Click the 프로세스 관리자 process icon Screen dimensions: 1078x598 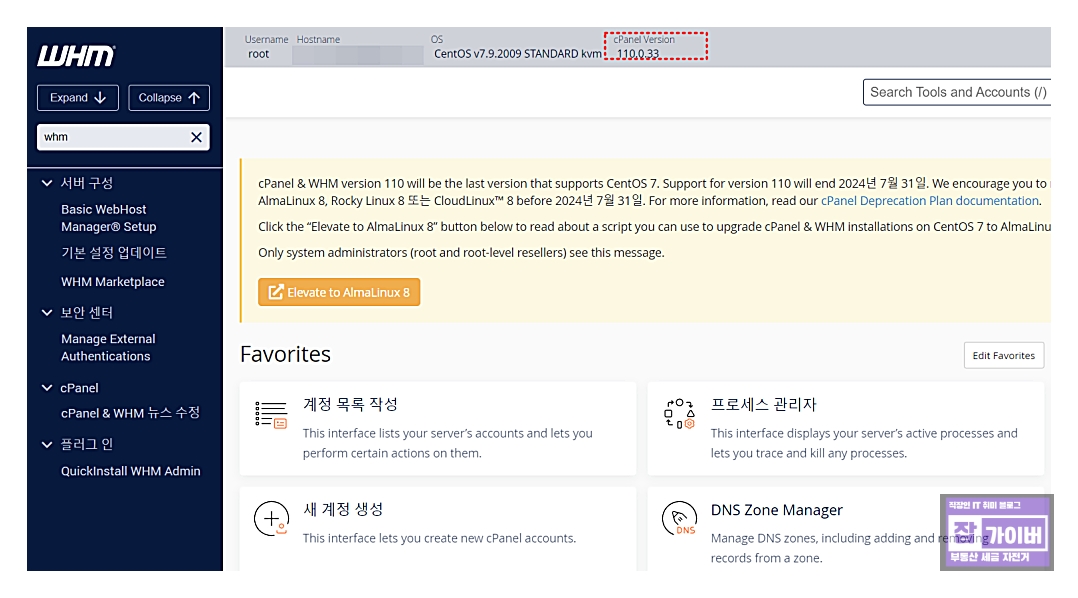pyautogui.click(x=679, y=414)
